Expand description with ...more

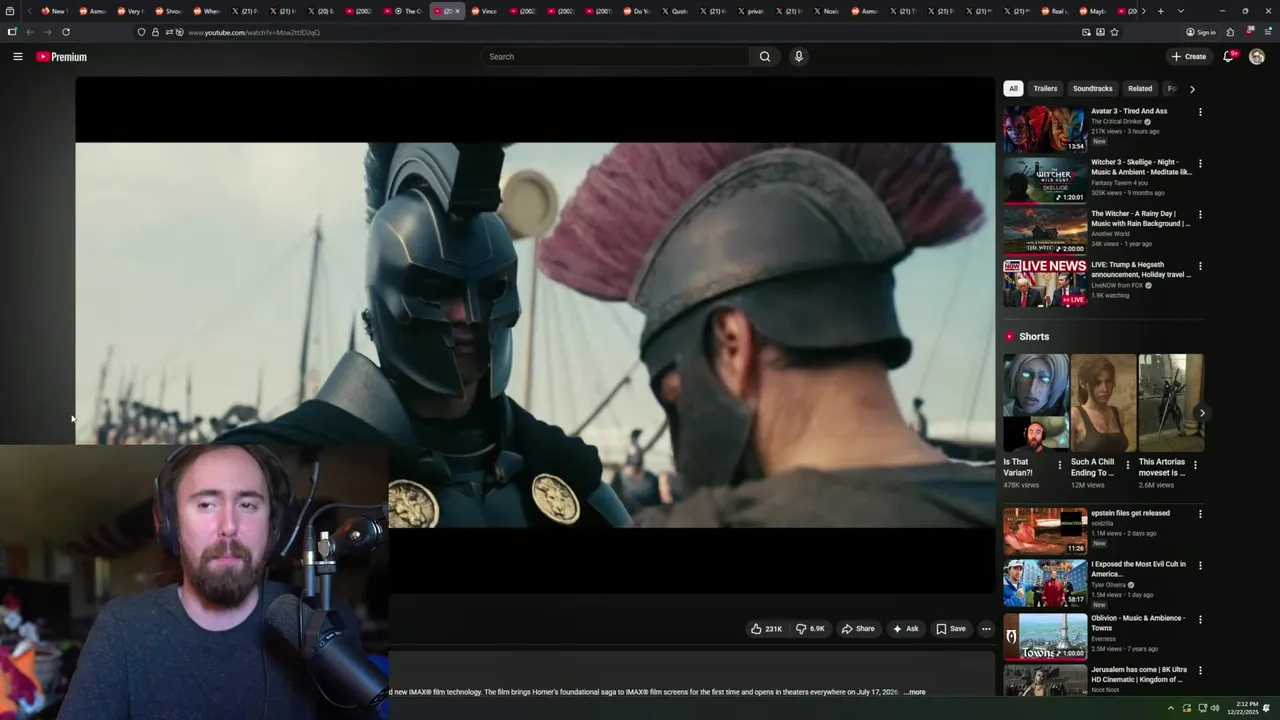click(x=915, y=692)
